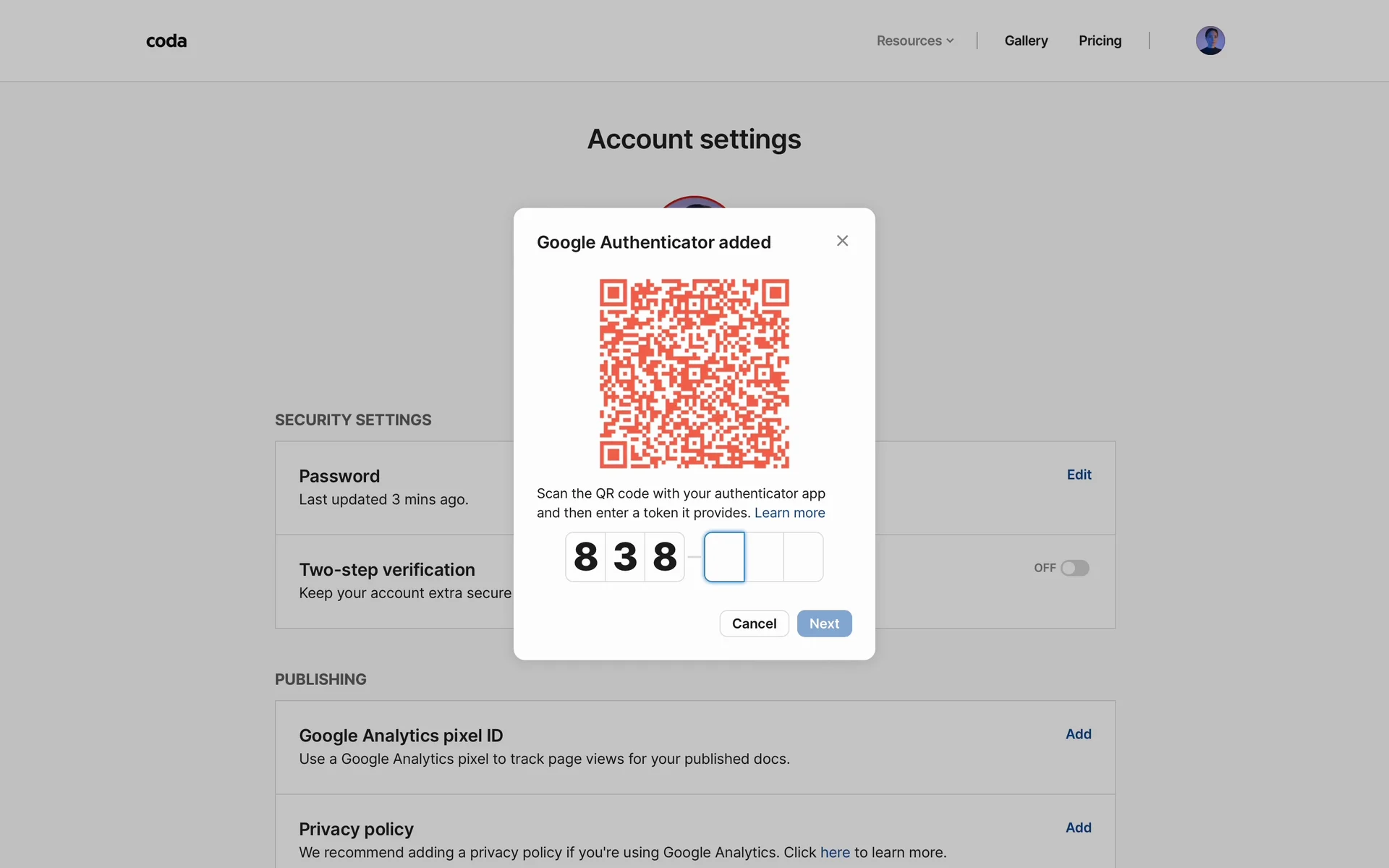This screenshot has height=868, width=1389.
Task: Select the last token digit box
Action: [x=804, y=557]
